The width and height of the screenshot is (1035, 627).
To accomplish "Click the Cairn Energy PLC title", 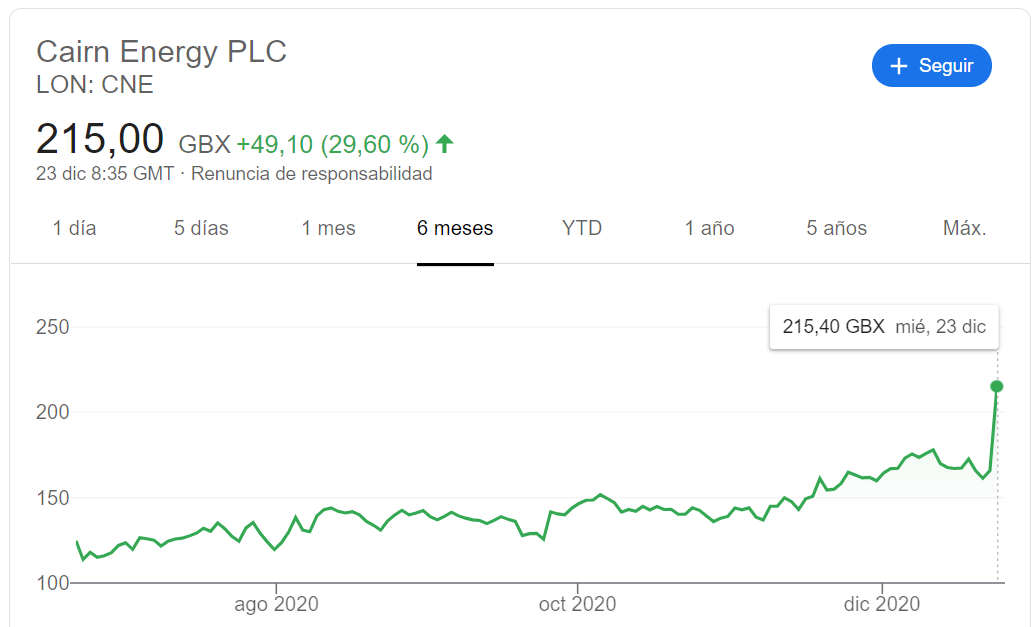I will pyautogui.click(x=161, y=52).
